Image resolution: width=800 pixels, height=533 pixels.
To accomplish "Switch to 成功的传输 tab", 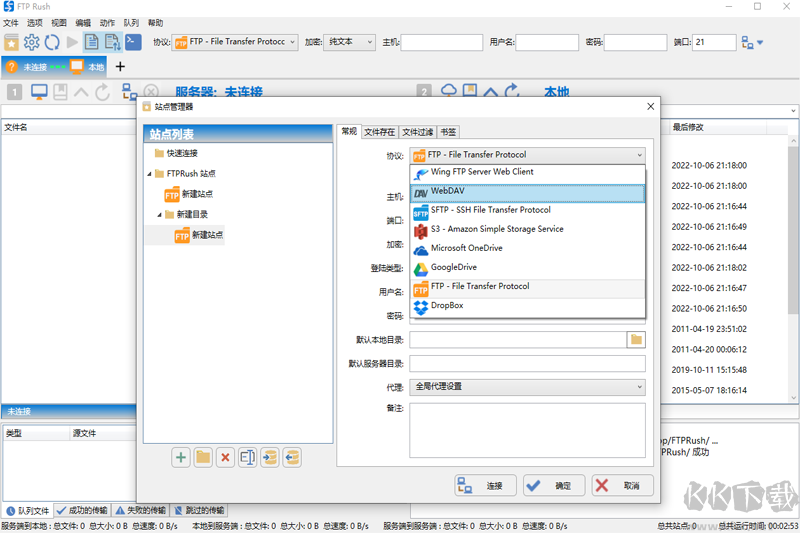I will click(82, 510).
